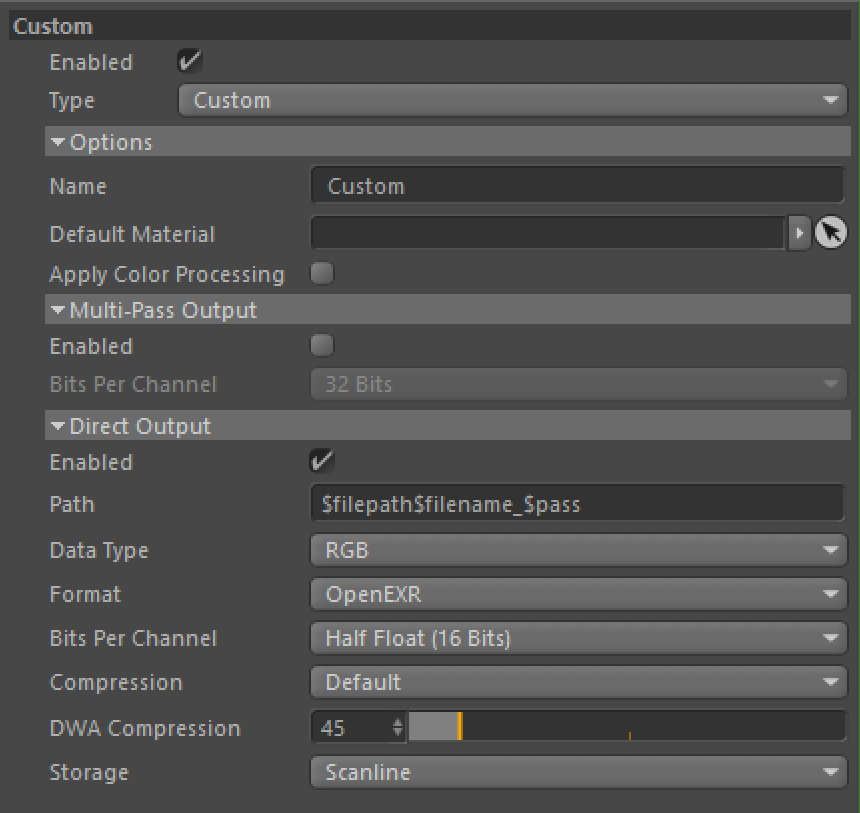Click the Name label text

click(78, 187)
